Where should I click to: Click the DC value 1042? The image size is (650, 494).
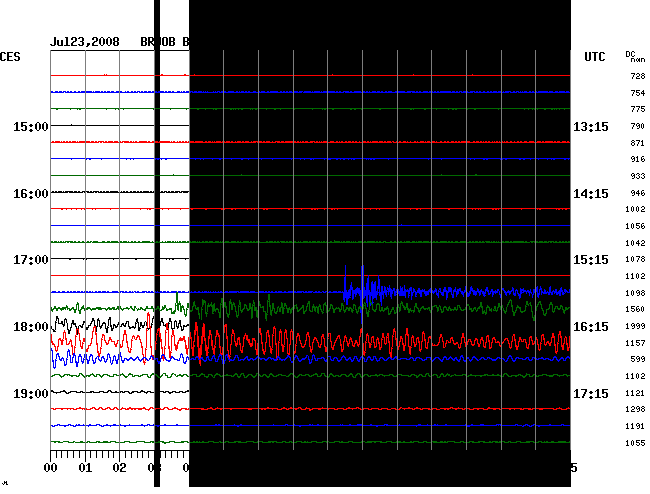click(635, 243)
